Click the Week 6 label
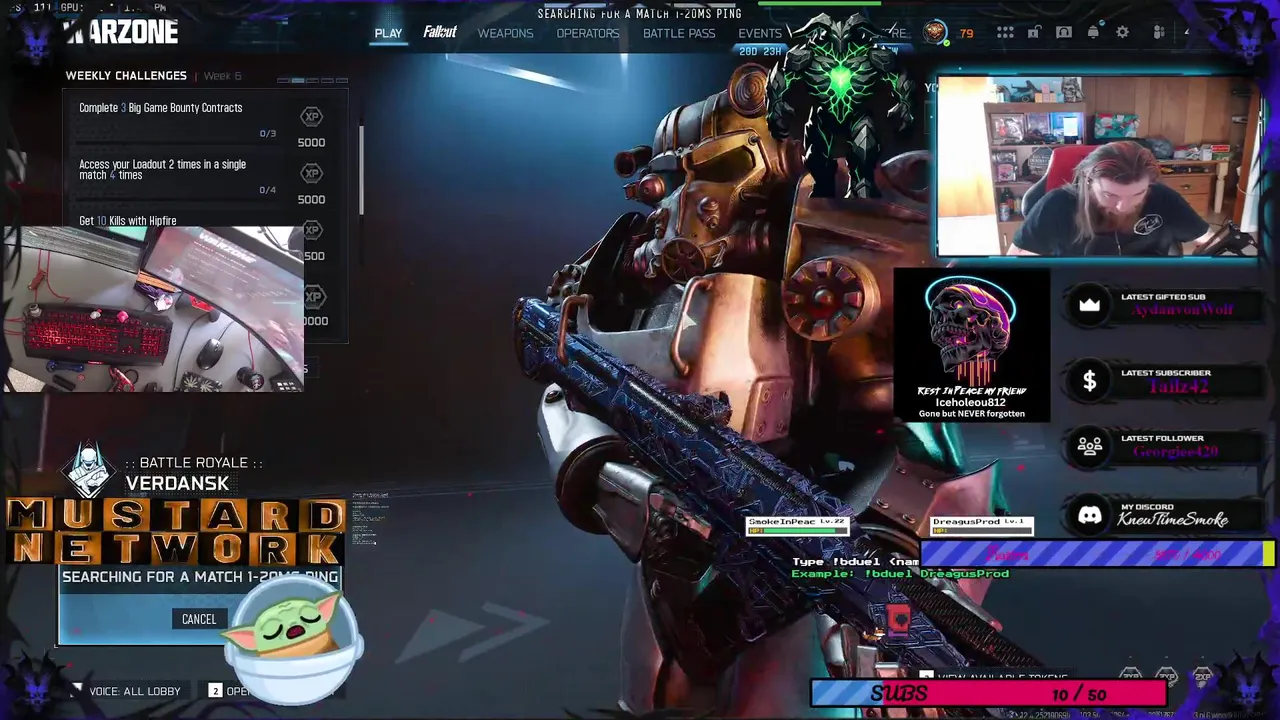Image resolution: width=1280 pixels, height=720 pixels. (222, 76)
